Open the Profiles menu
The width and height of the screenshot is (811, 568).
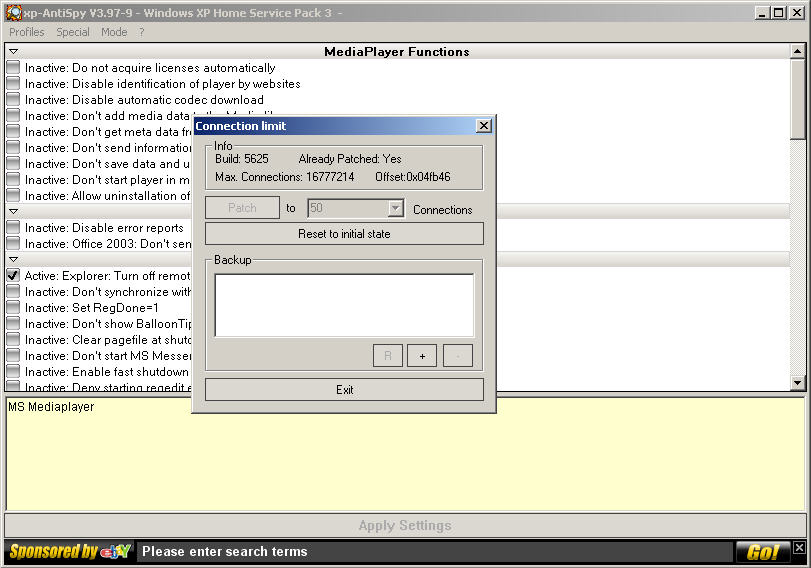pyautogui.click(x=27, y=32)
